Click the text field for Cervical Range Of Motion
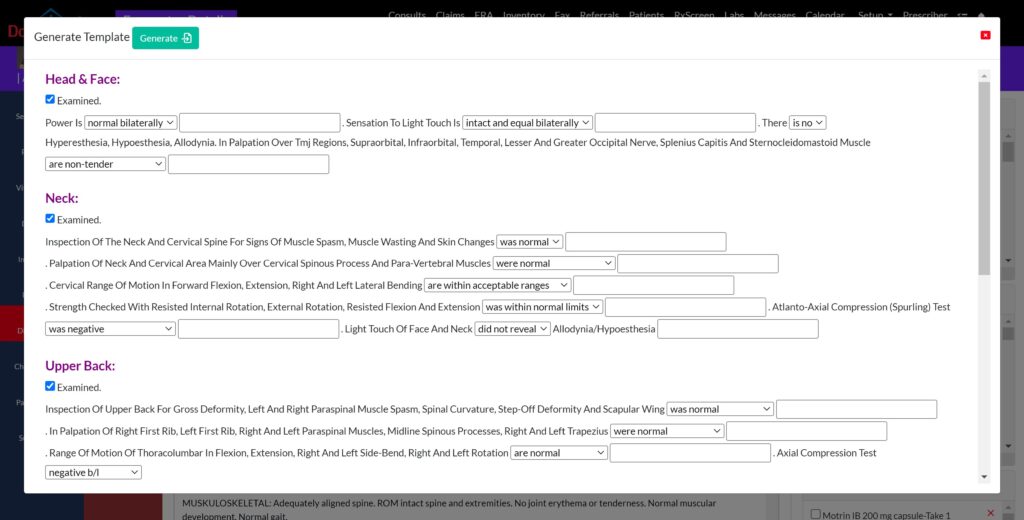This screenshot has width=1024, height=520. click(x=654, y=285)
